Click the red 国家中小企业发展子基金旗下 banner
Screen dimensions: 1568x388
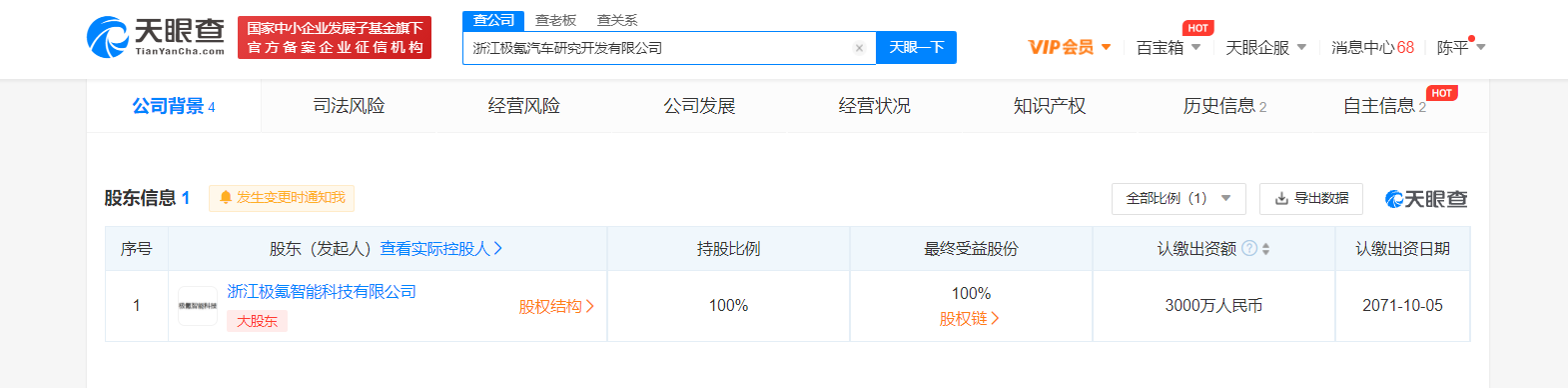335,37
